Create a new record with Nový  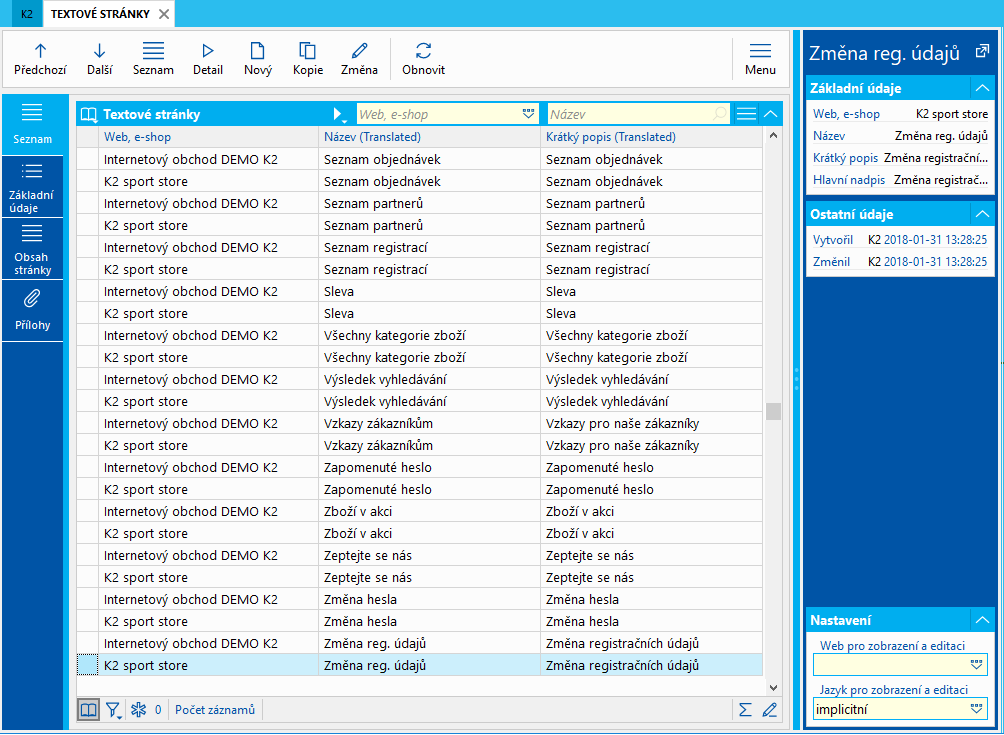(257, 58)
